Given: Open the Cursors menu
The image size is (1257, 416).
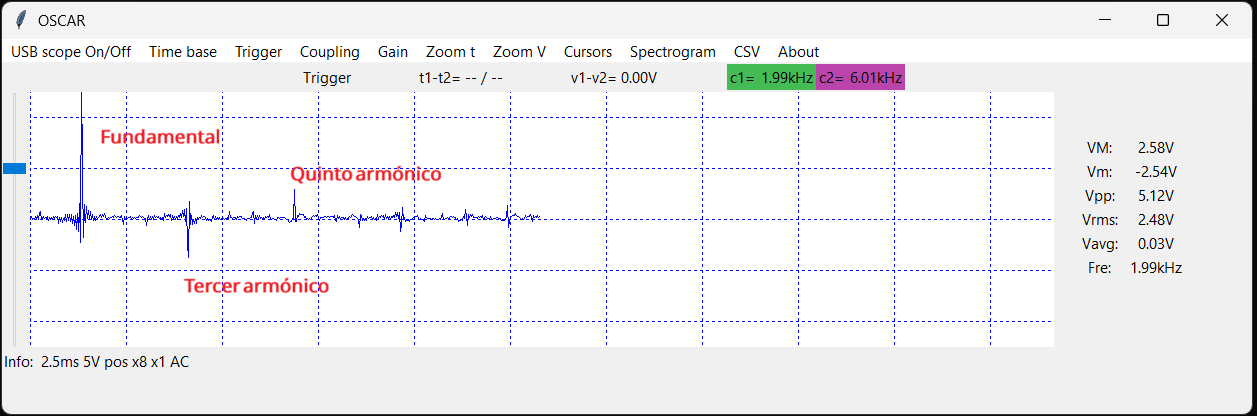Looking at the screenshot, I should pos(588,52).
